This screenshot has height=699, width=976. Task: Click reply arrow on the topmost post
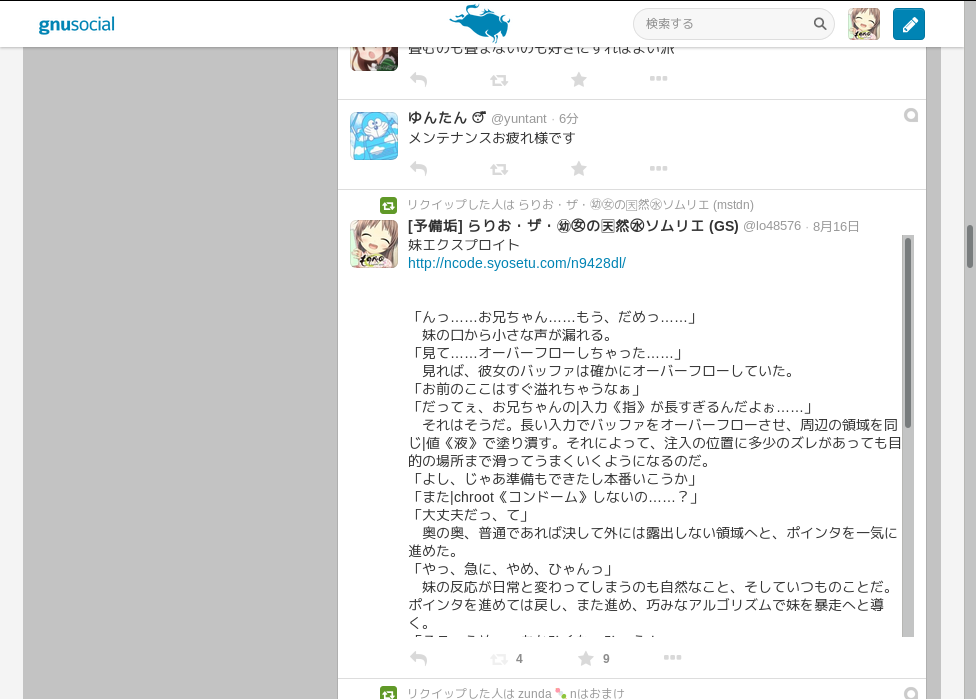(418, 80)
